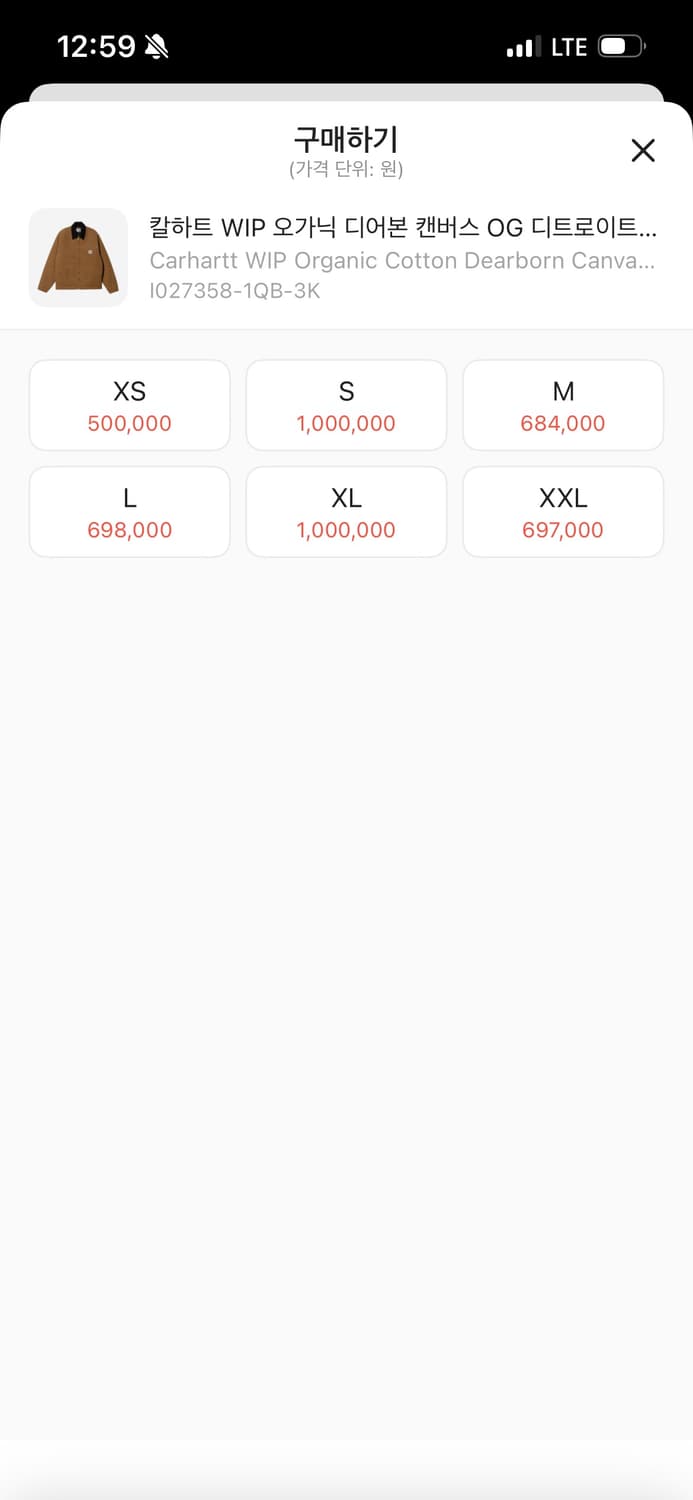Viewport: 693px width, 1500px height.
Task: Pick size L for purchase
Action: [x=130, y=512]
